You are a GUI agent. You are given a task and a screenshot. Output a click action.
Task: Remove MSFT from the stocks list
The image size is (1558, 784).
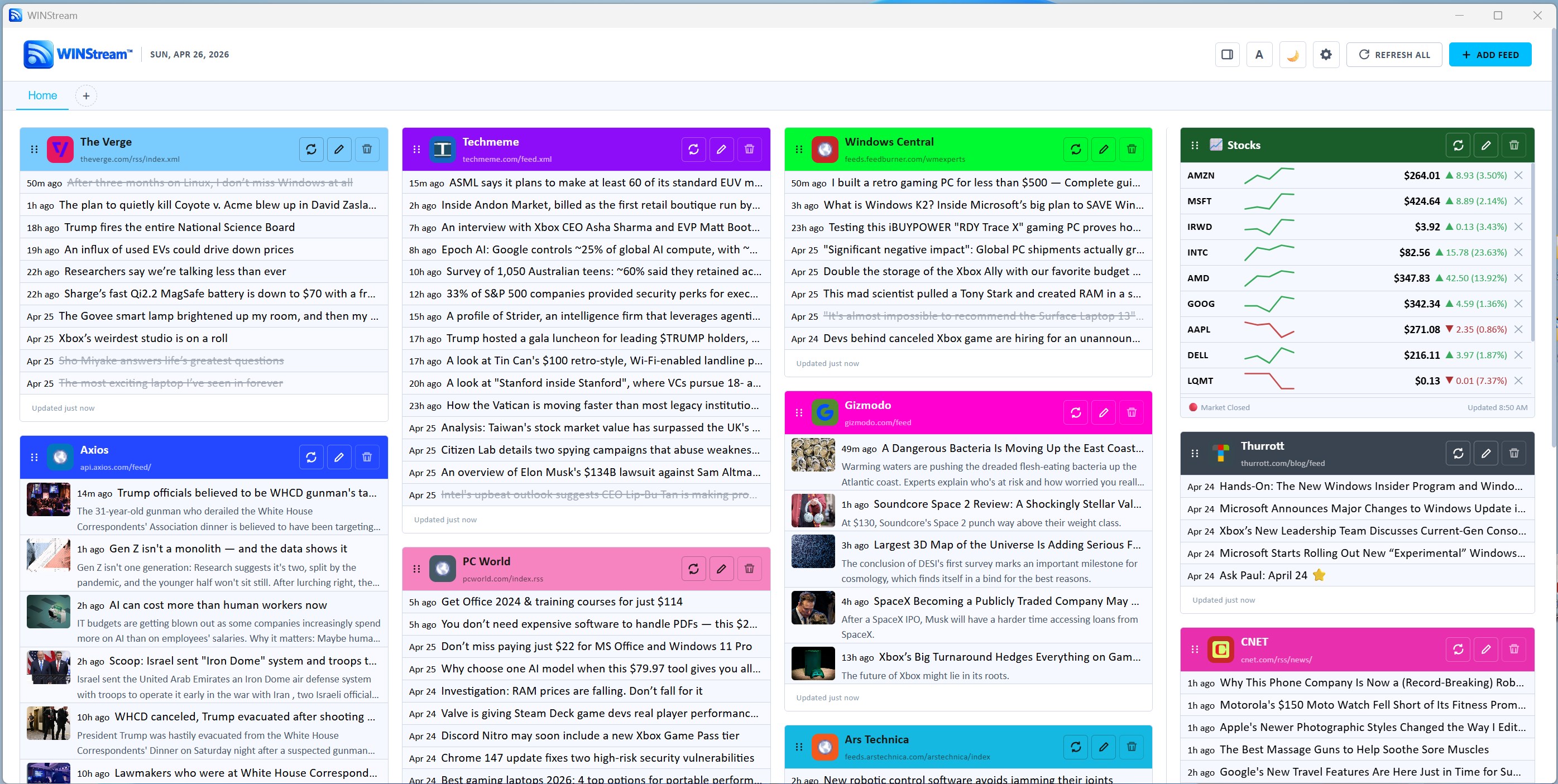(1519, 201)
